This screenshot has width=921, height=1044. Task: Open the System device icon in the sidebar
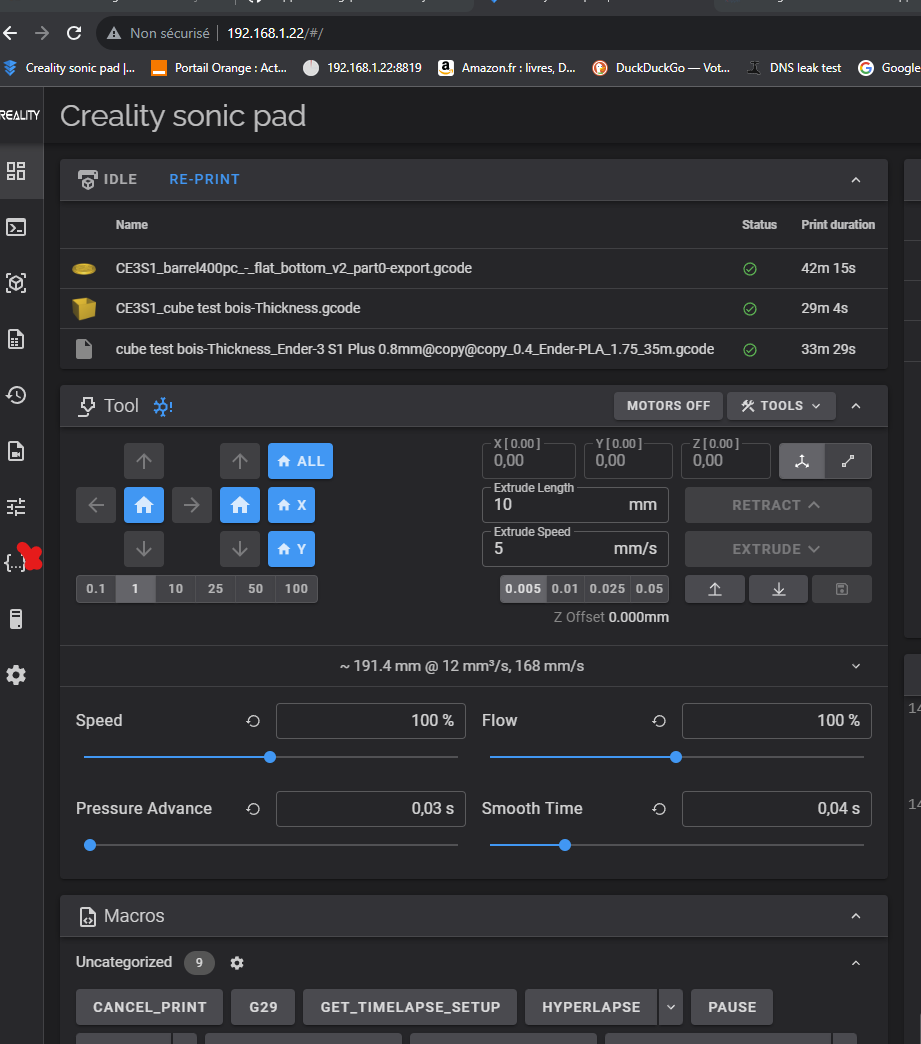pyautogui.click(x=16, y=619)
